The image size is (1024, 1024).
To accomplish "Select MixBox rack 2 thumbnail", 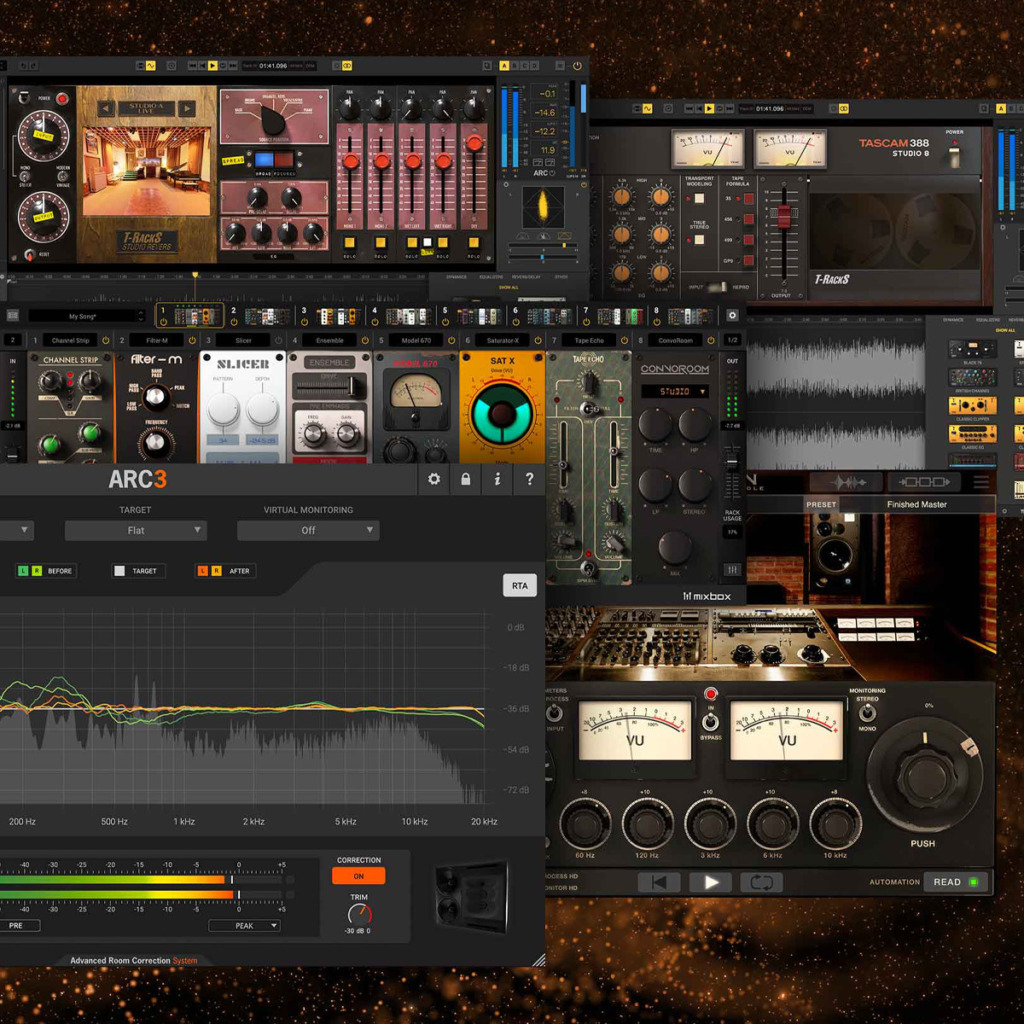I will click(x=267, y=317).
